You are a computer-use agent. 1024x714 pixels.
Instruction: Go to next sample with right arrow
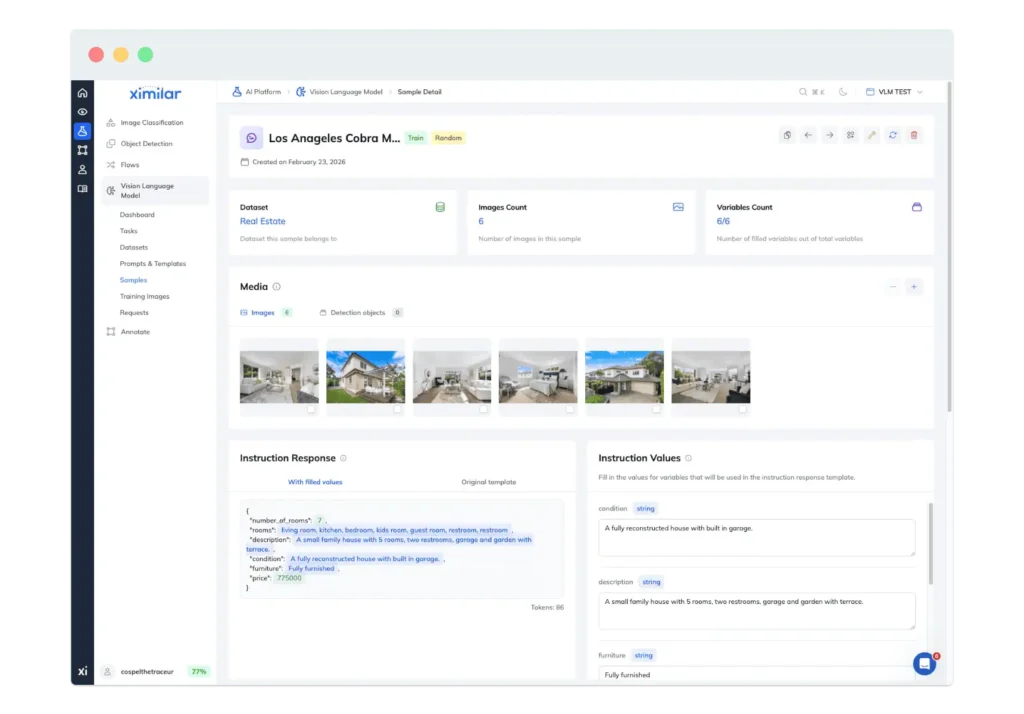(x=830, y=136)
